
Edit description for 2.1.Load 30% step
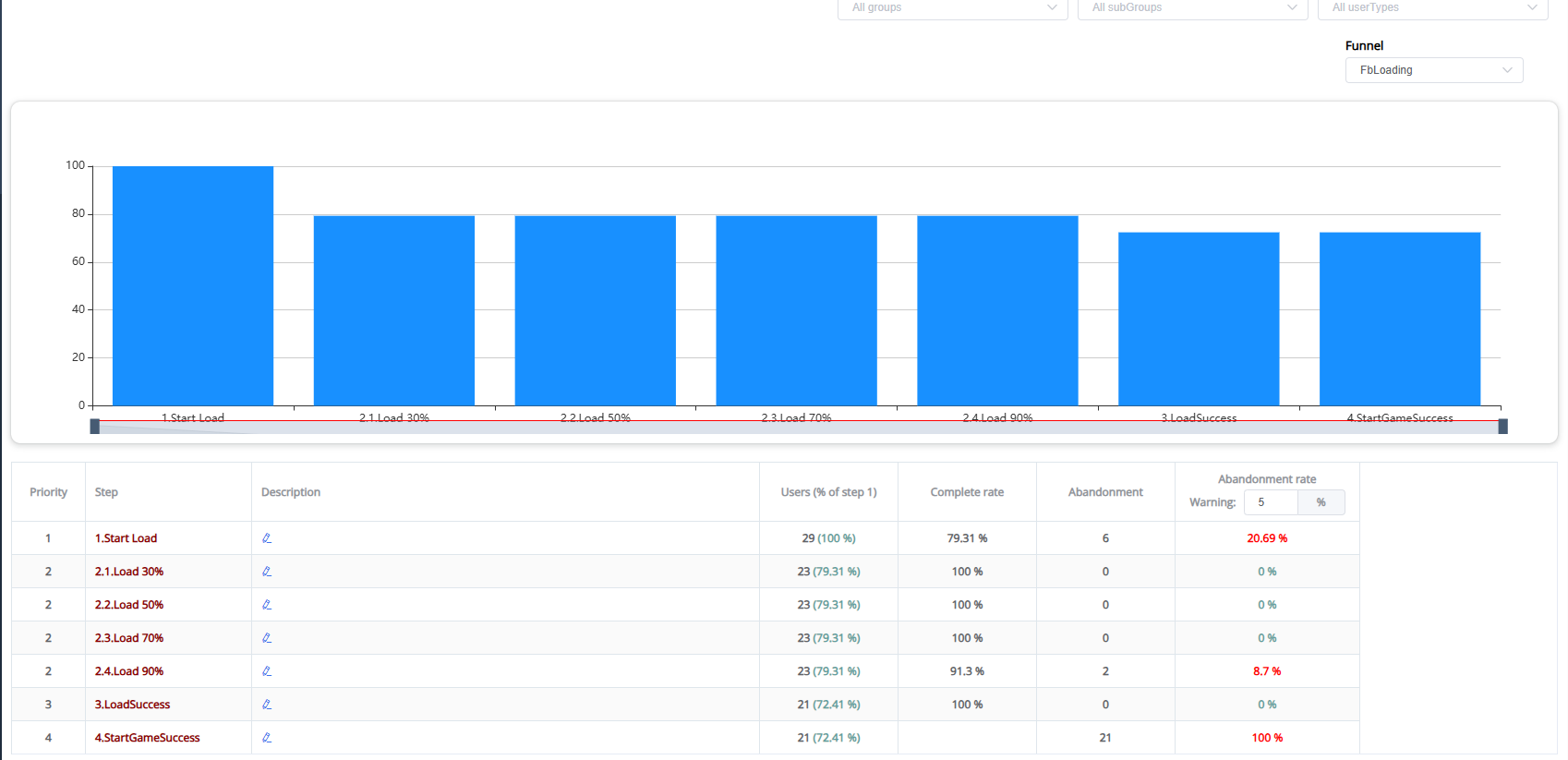(x=267, y=572)
